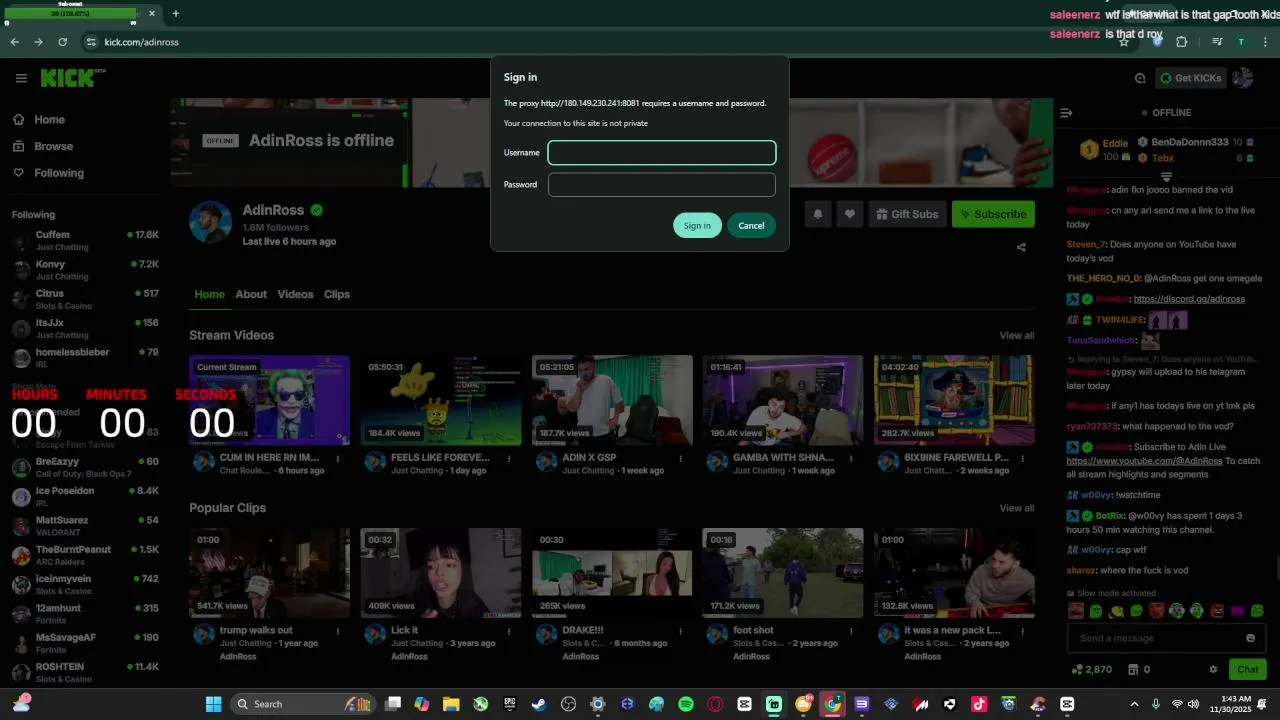
Task: Expand the leaderboard arrow under Tebx
Action: tap(1166, 177)
